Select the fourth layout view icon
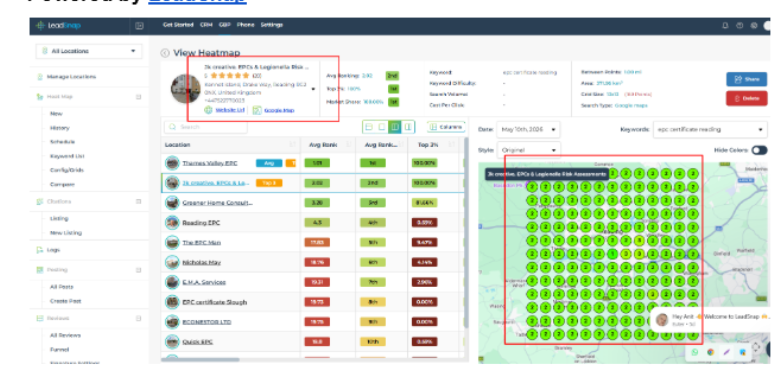Screen dimensions: 772x370 pos(408,127)
